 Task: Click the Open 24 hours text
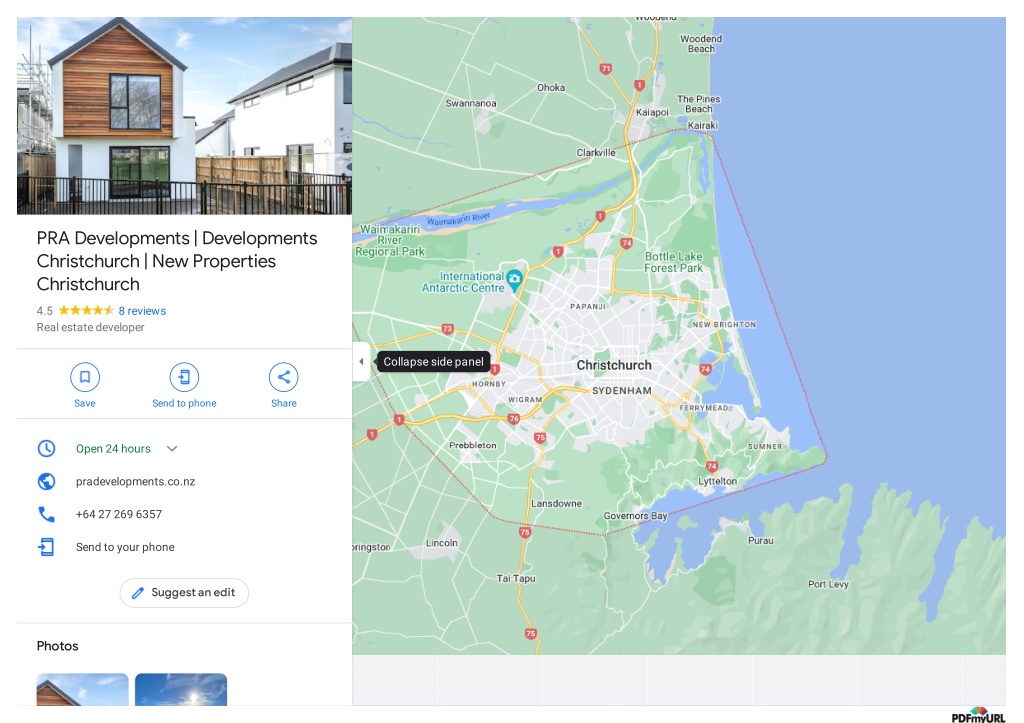click(x=113, y=449)
